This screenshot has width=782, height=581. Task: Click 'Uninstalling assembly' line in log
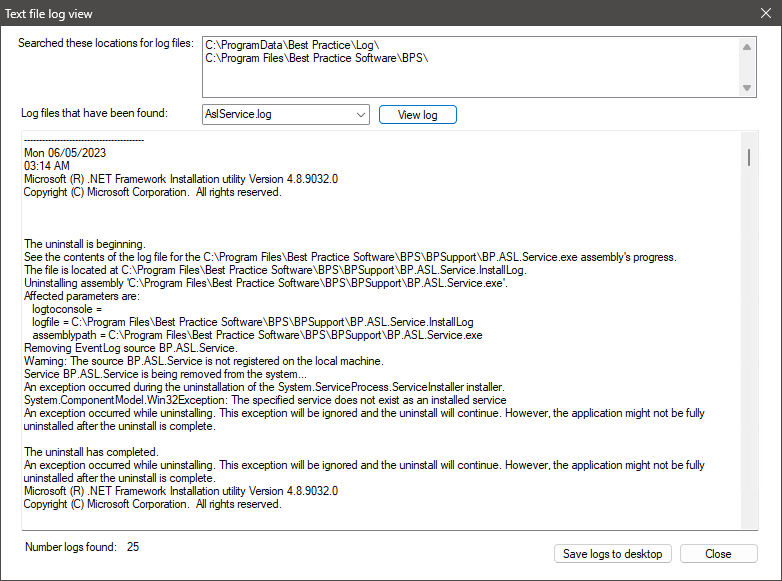coord(266,283)
